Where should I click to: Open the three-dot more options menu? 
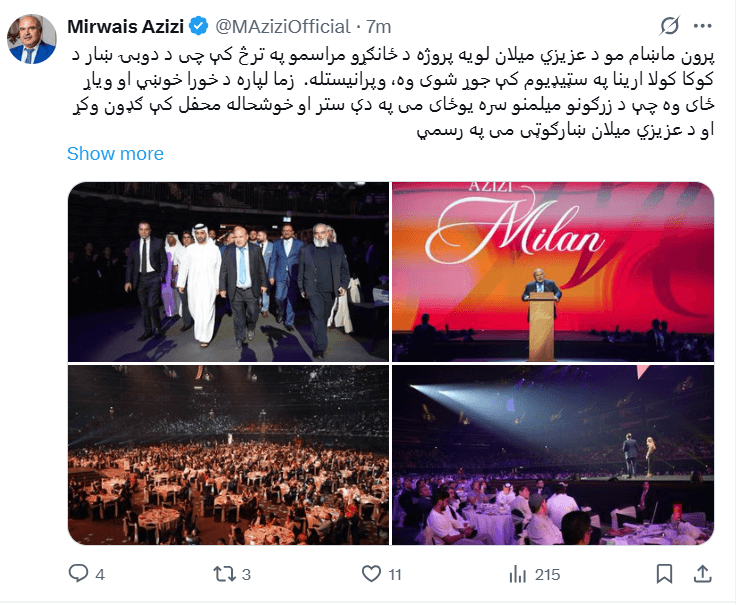(702, 26)
